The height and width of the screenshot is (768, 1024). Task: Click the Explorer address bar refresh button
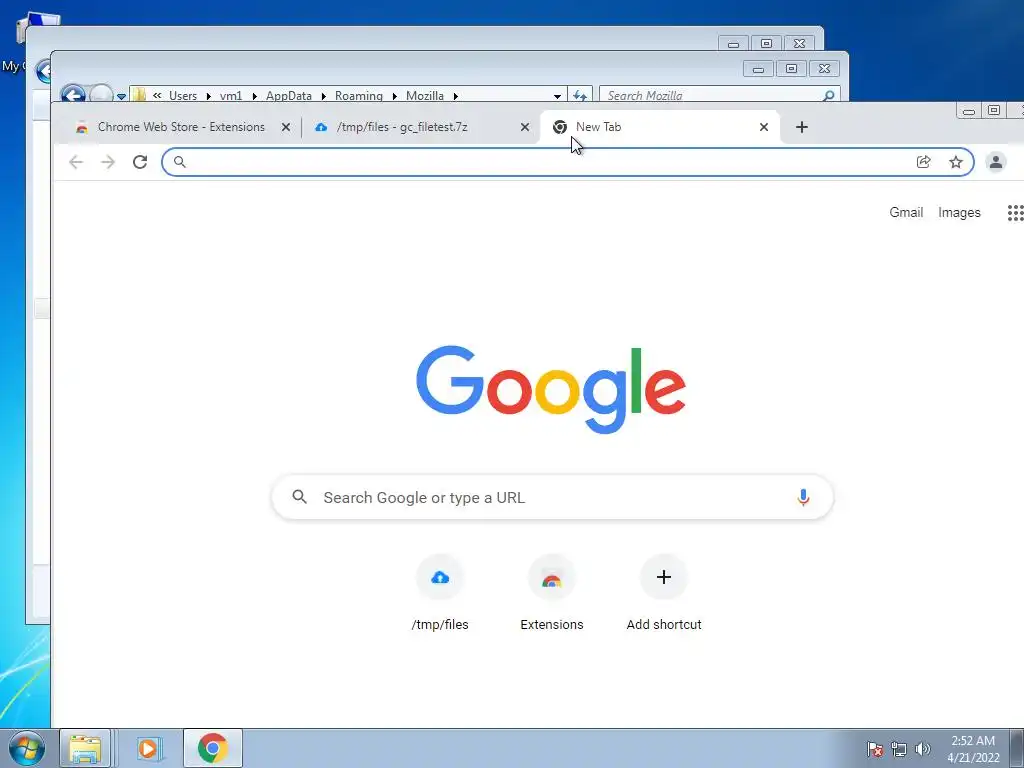(580, 95)
